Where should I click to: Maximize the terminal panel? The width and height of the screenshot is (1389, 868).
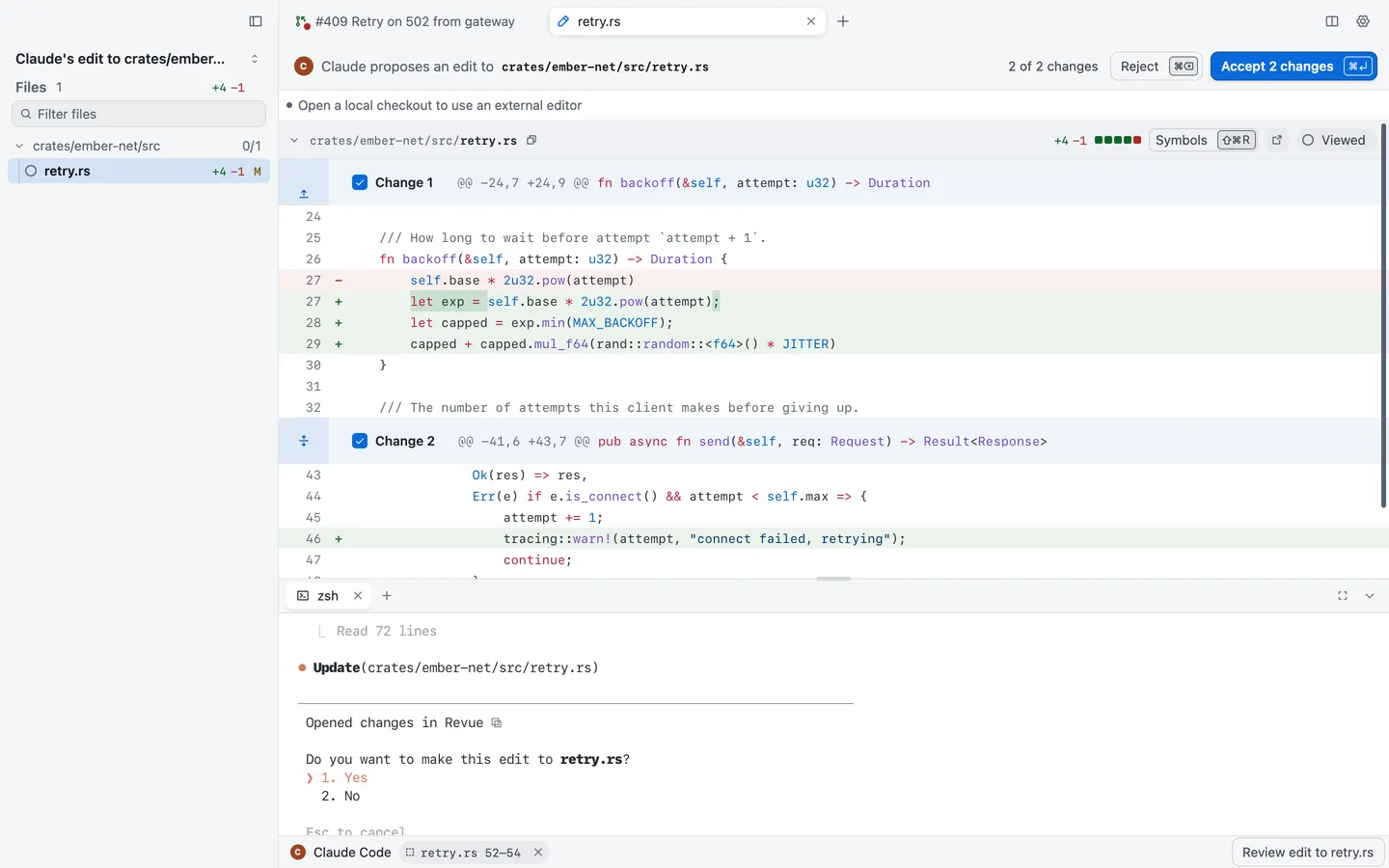[x=1343, y=596]
